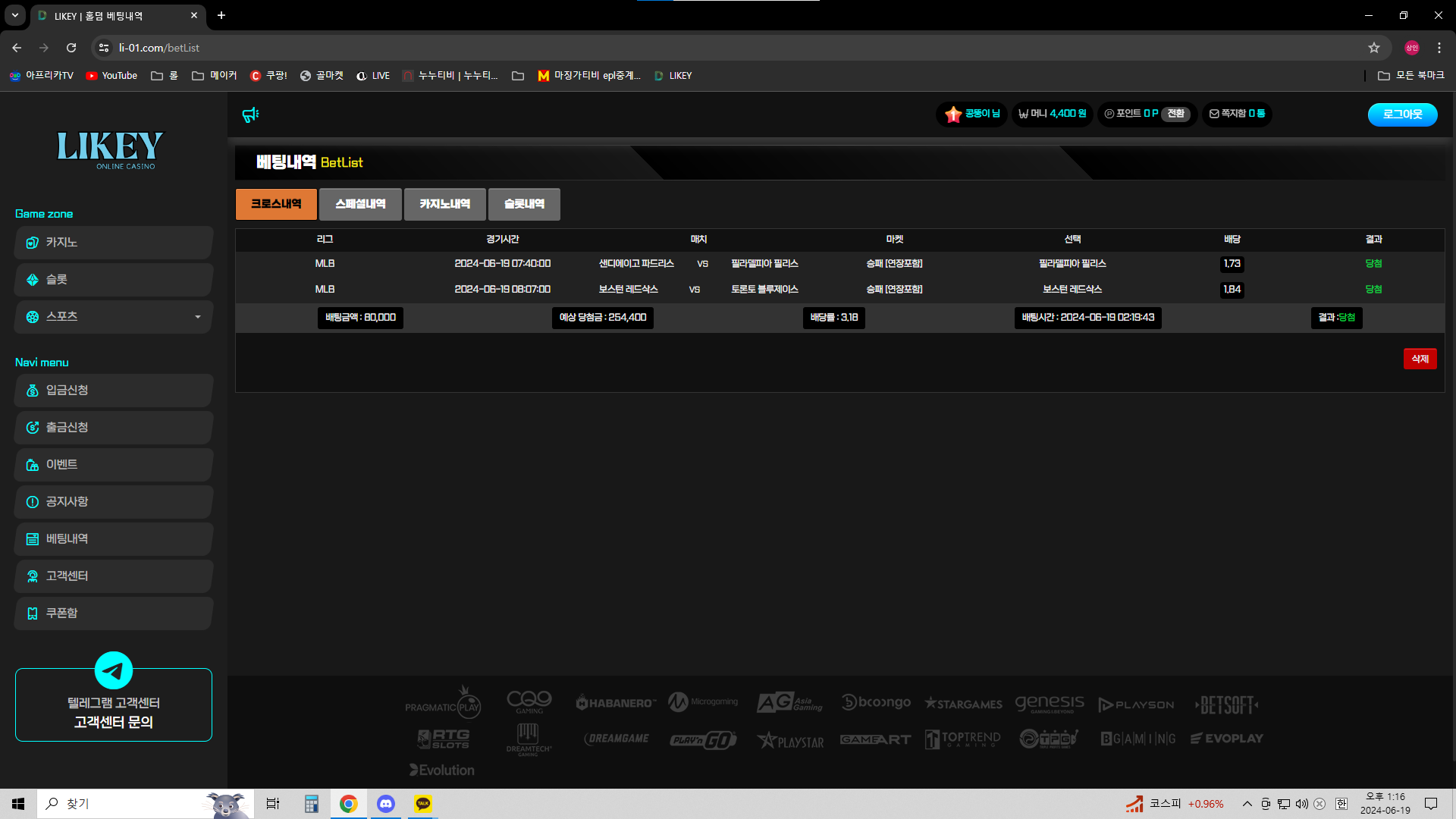Click the 로그아웃 logout button

(1402, 115)
